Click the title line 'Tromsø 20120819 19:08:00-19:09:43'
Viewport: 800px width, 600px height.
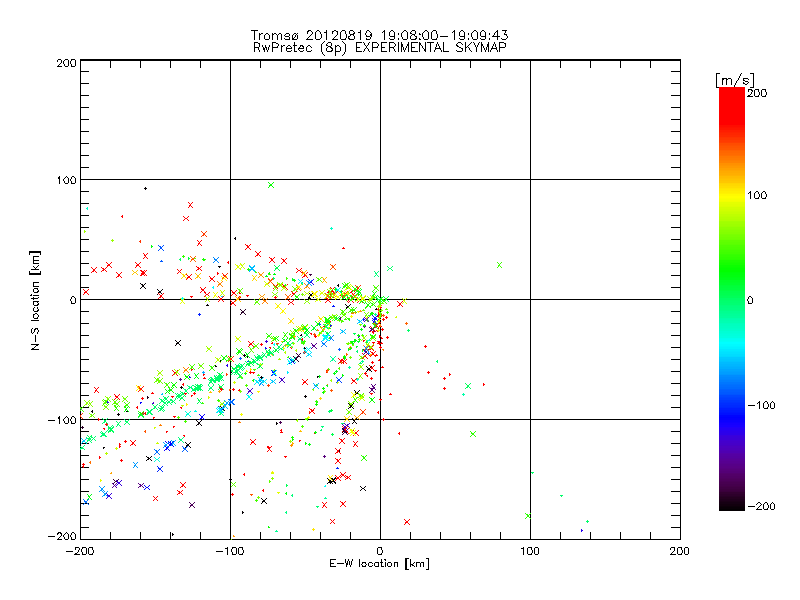pyautogui.click(x=379, y=35)
